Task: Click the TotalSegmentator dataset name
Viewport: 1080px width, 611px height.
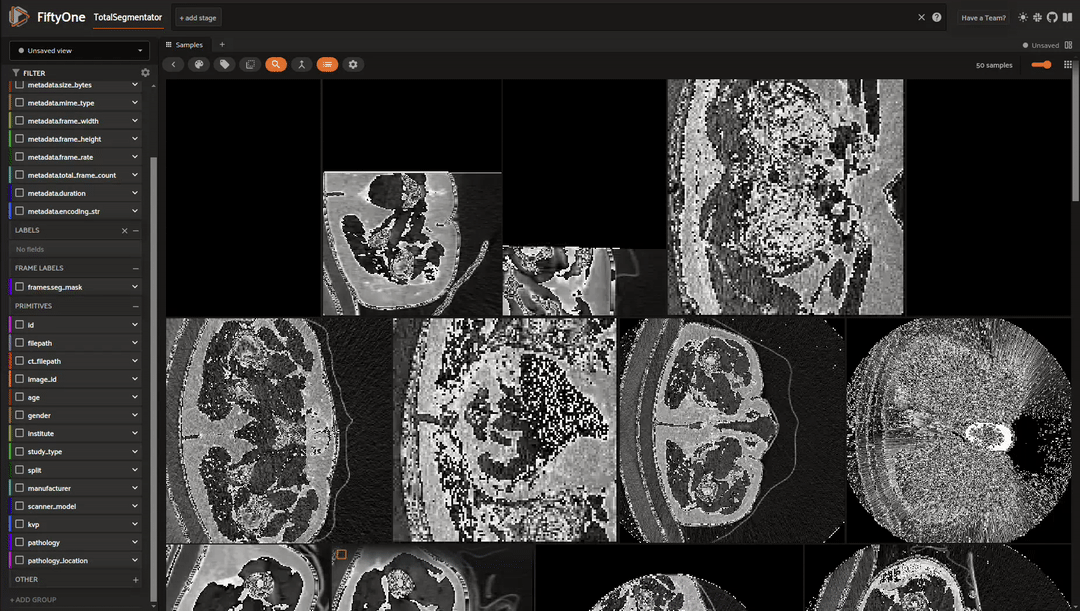Action: tap(128, 17)
